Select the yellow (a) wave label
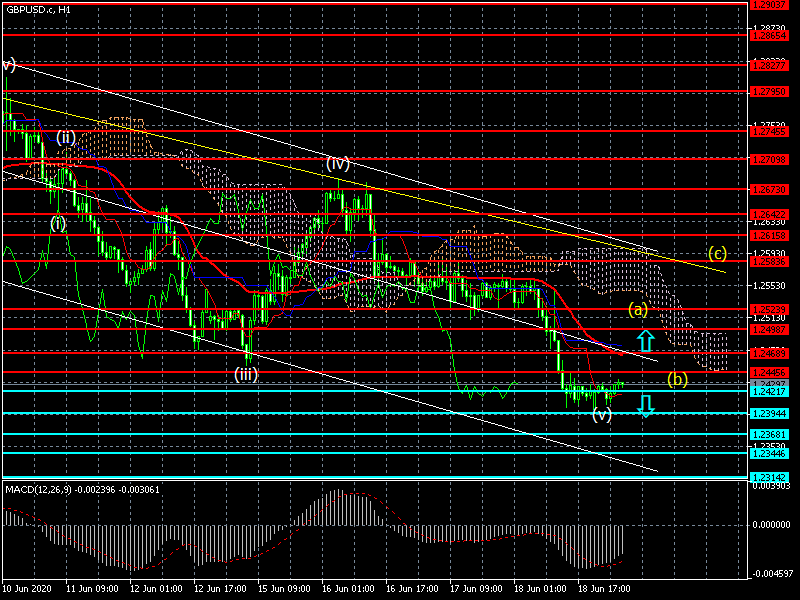This screenshot has height=600, width=800. coord(638,309)
